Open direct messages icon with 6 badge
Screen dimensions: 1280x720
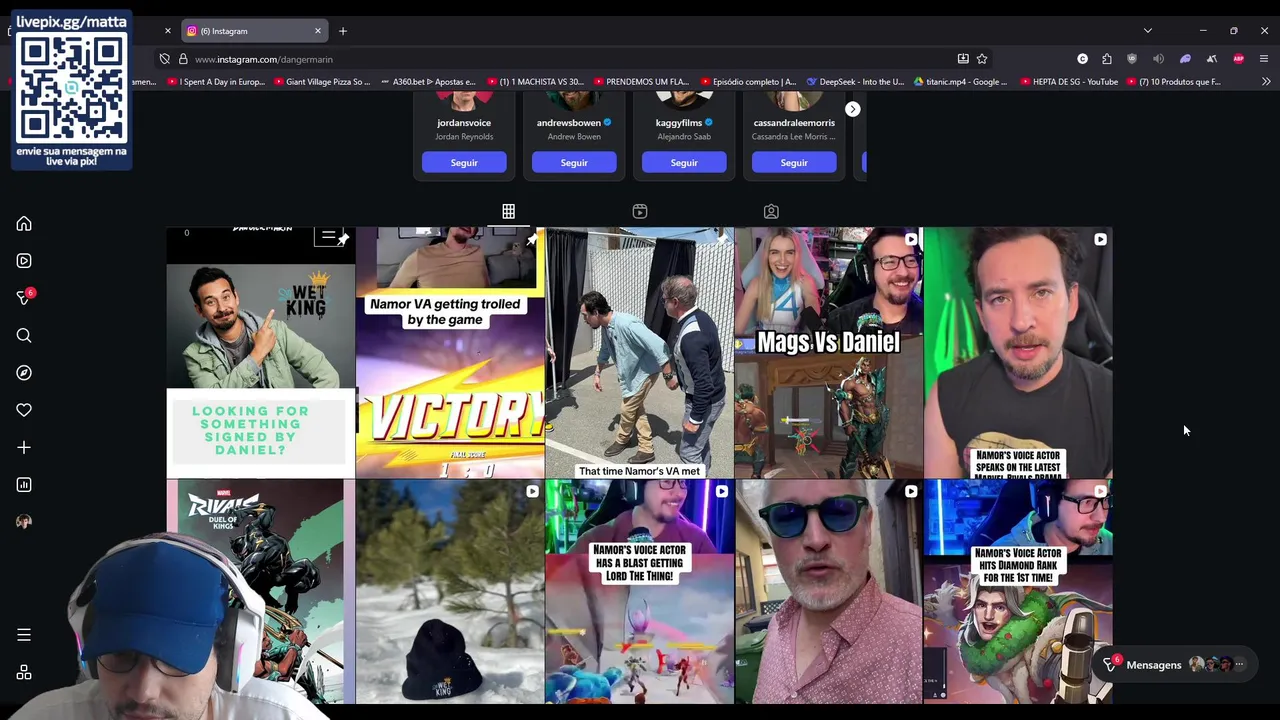pyautogui.click(x=25, y=298)
